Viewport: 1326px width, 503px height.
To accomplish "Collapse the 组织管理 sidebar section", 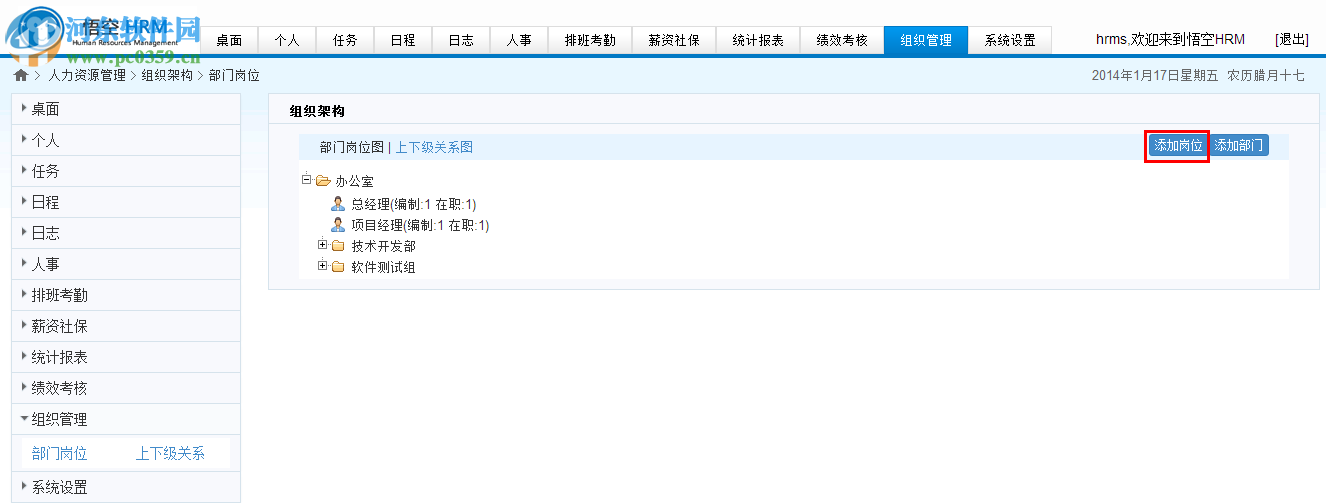I will tap(125, 419).
